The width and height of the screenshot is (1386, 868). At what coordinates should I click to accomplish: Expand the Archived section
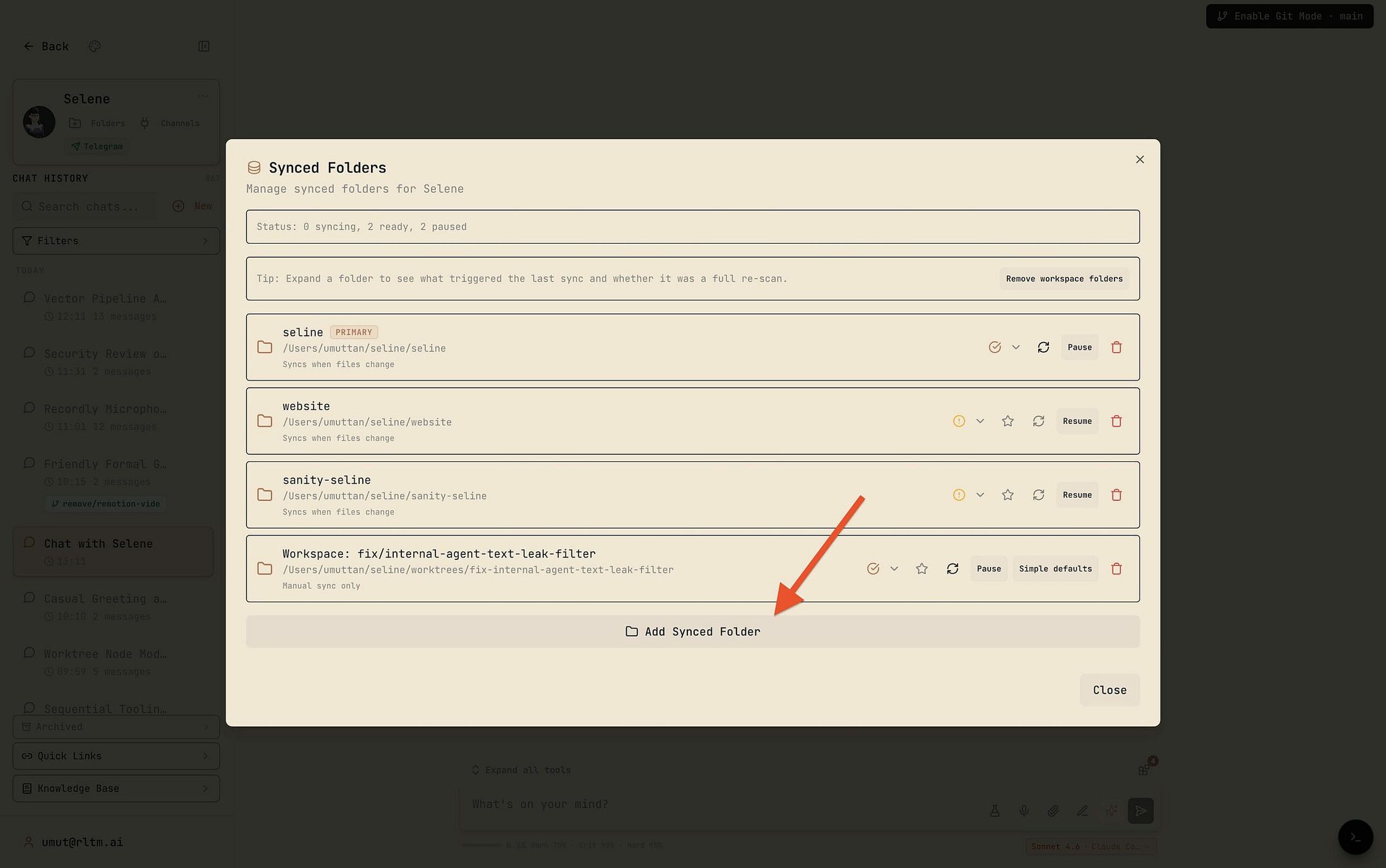[x=116, y=726]
